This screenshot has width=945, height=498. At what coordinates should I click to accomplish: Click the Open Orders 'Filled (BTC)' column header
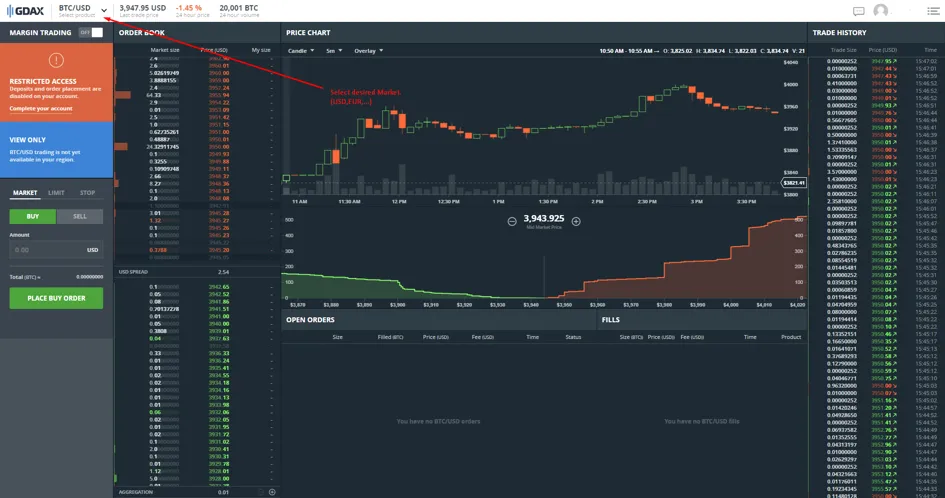tap(391, 337)
